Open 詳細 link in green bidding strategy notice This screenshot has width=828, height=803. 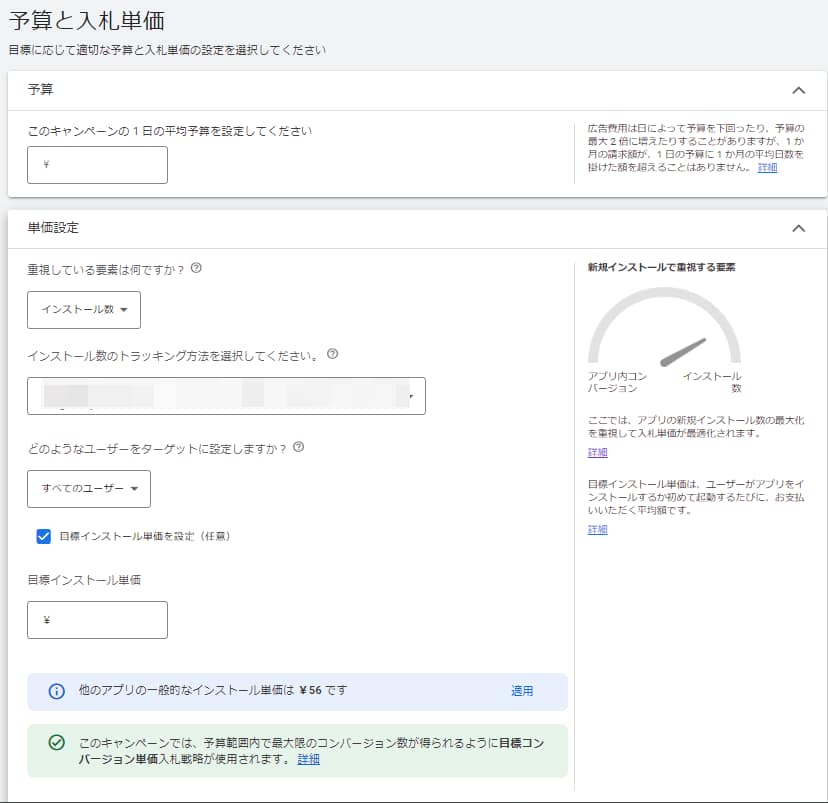[x=309, y=760]
